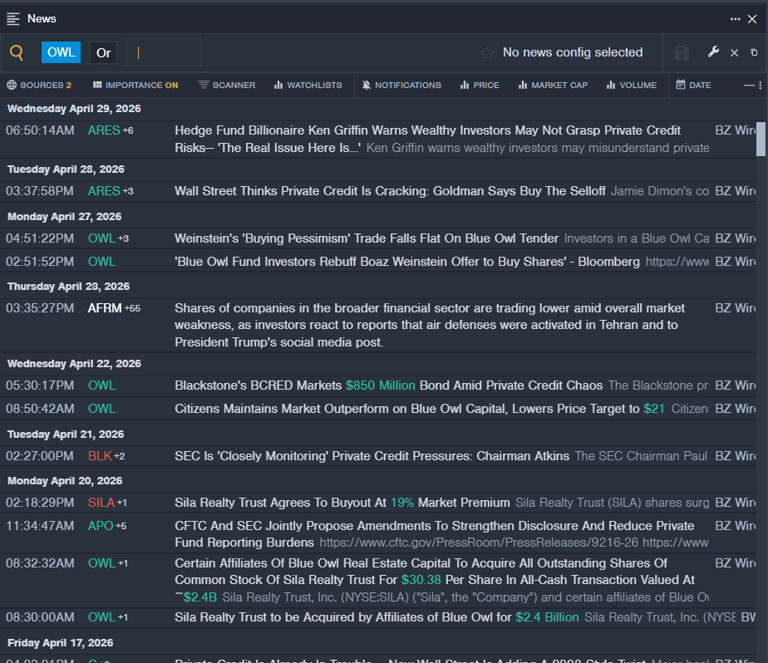
Task: Open the three-dot panel options menu
Action: coord(736,19)
